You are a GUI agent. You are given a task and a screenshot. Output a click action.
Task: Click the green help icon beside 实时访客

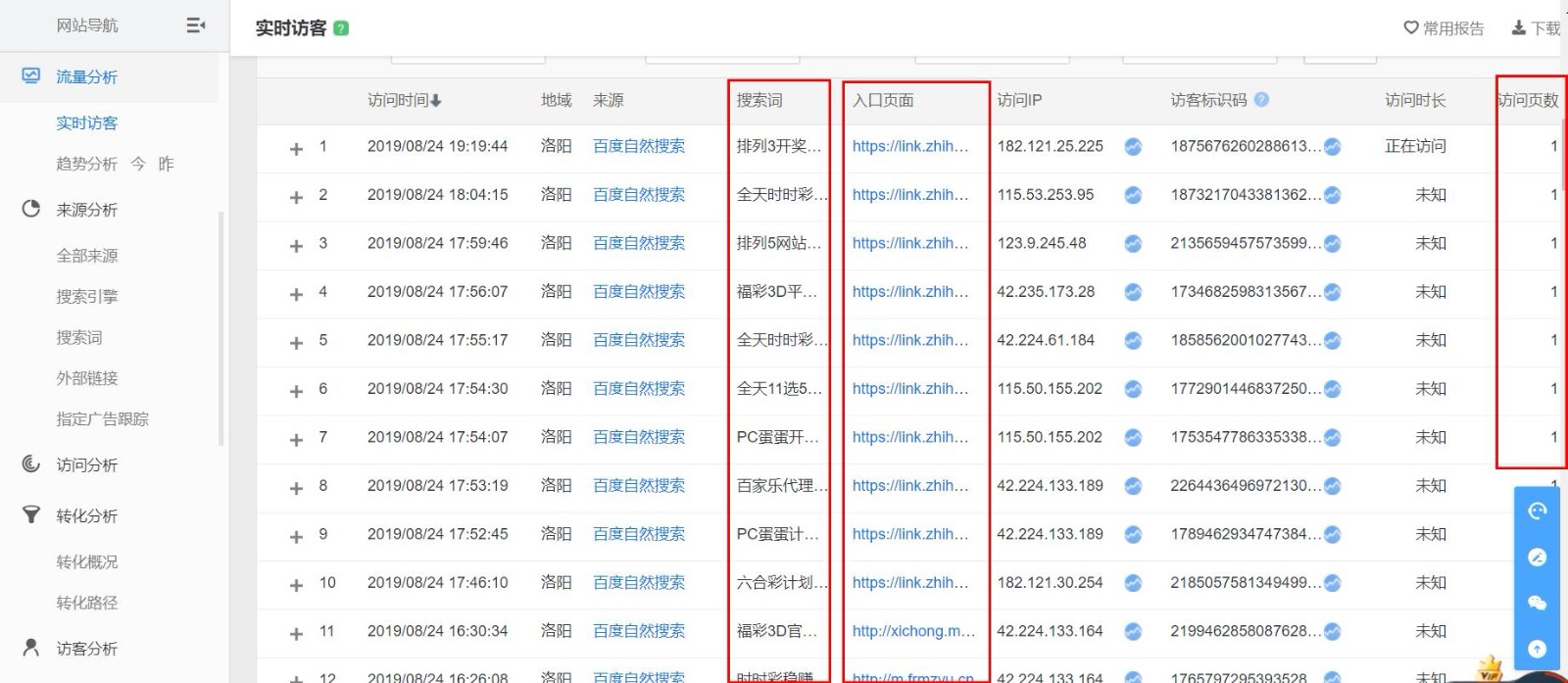(x=341, y=28)
